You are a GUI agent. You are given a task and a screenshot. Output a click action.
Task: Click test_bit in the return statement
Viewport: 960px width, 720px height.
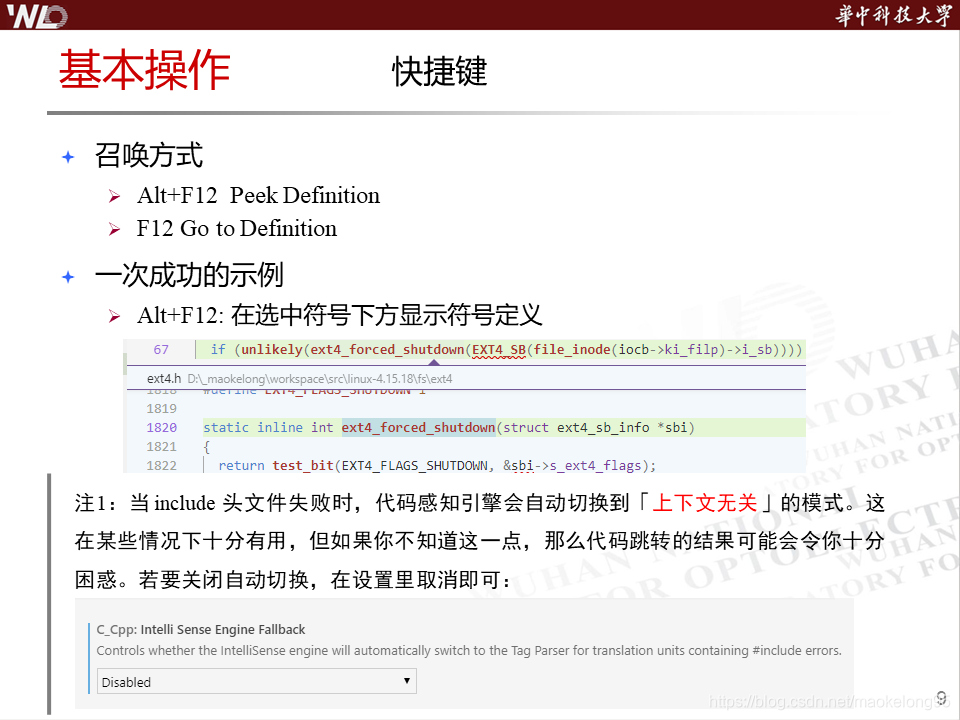303,465
